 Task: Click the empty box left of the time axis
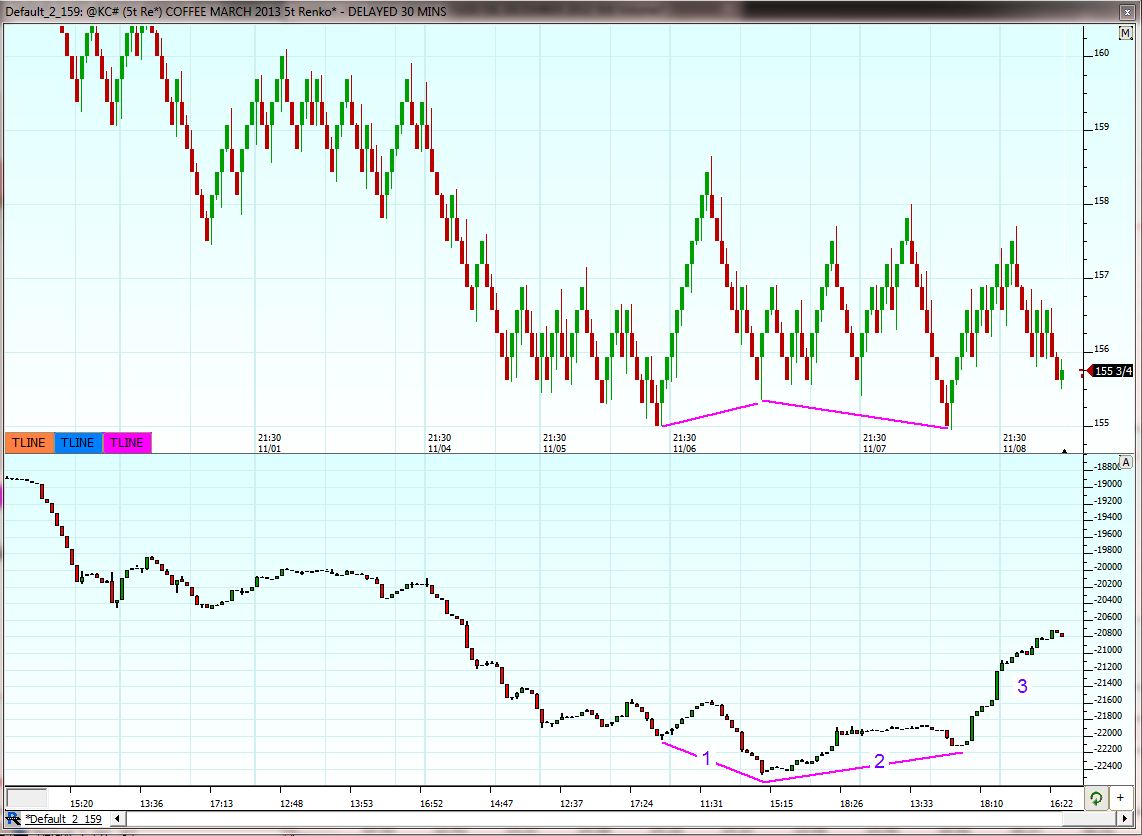tap(26, 798)
